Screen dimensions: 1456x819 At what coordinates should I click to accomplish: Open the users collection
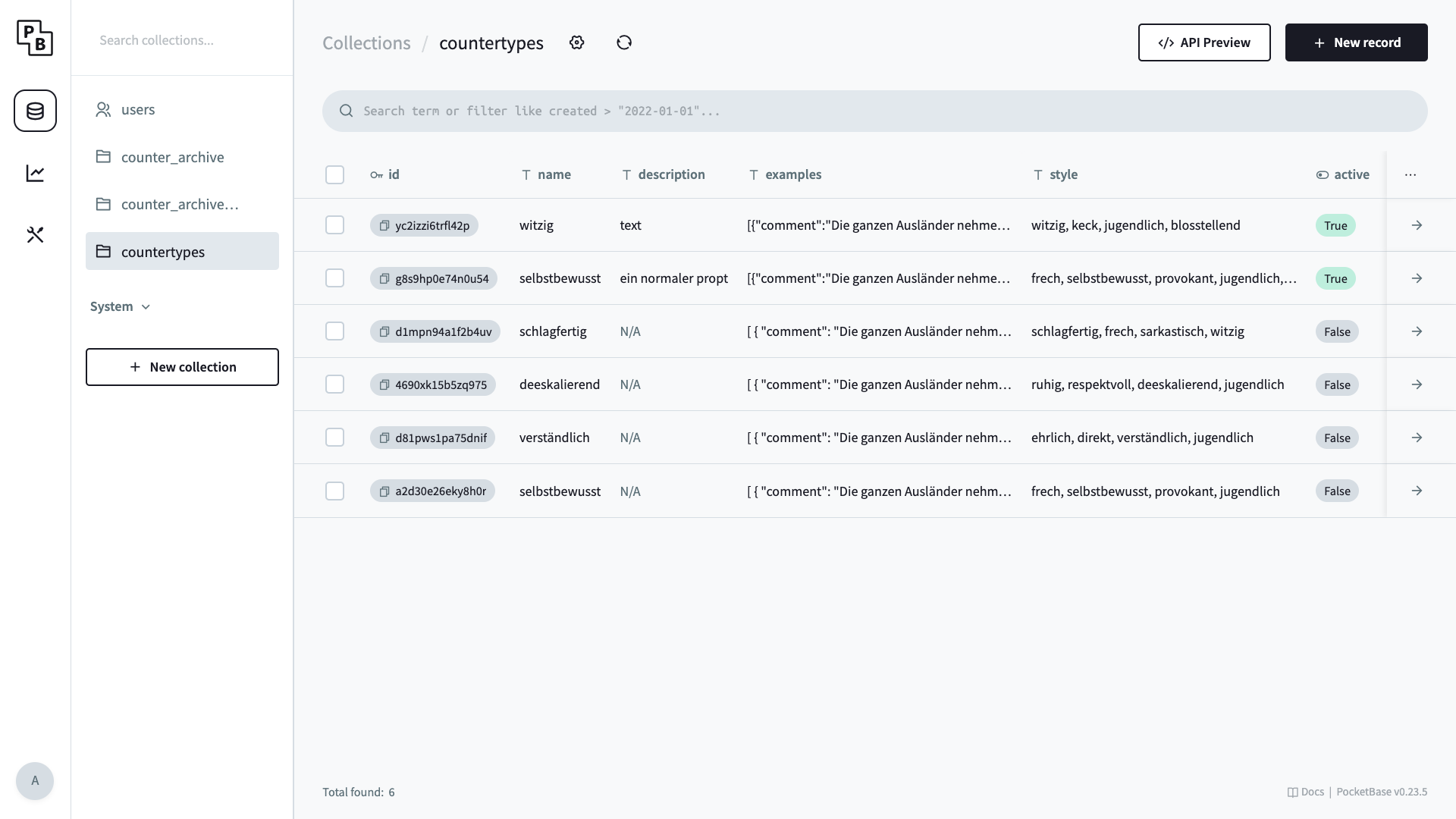pyautogui.click(x=182, y=109)
